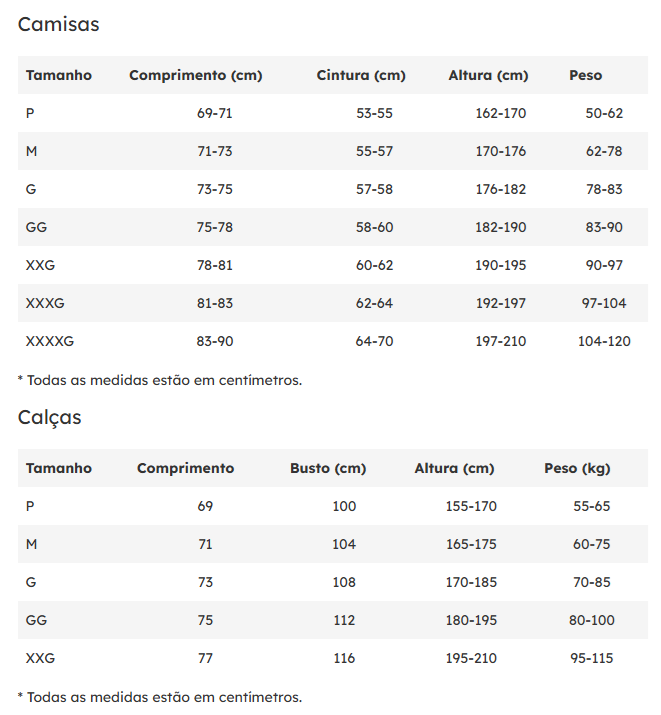Select the 108 busto cell

[x=344, y=582]
